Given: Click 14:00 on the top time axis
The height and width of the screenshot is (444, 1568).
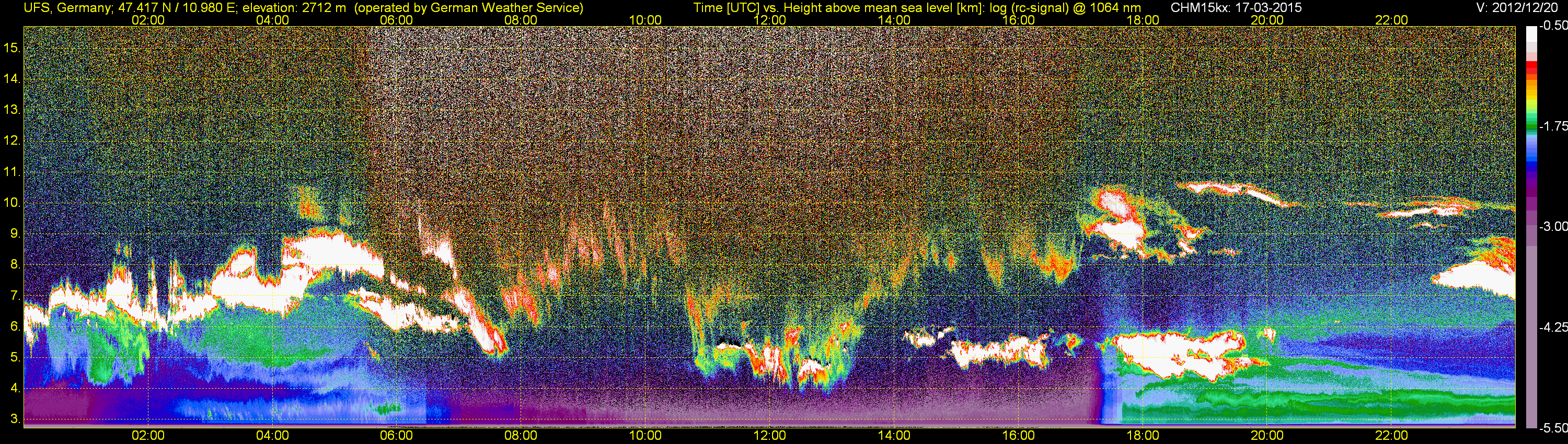Looking at the screenshot, I should [x=894, y=20].
